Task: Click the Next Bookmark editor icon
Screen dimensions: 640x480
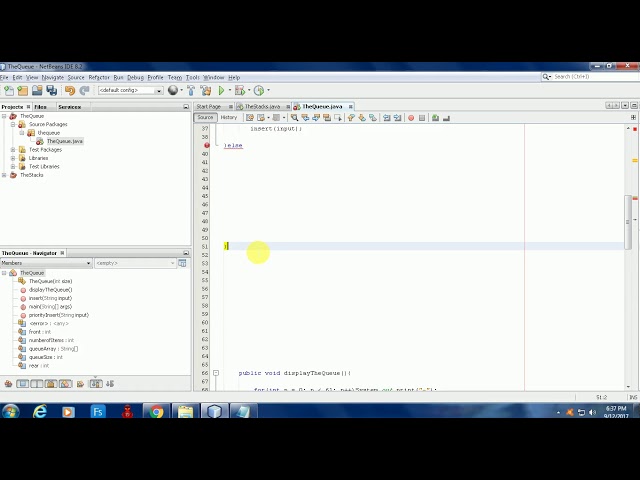Action: tap(362, 118)
